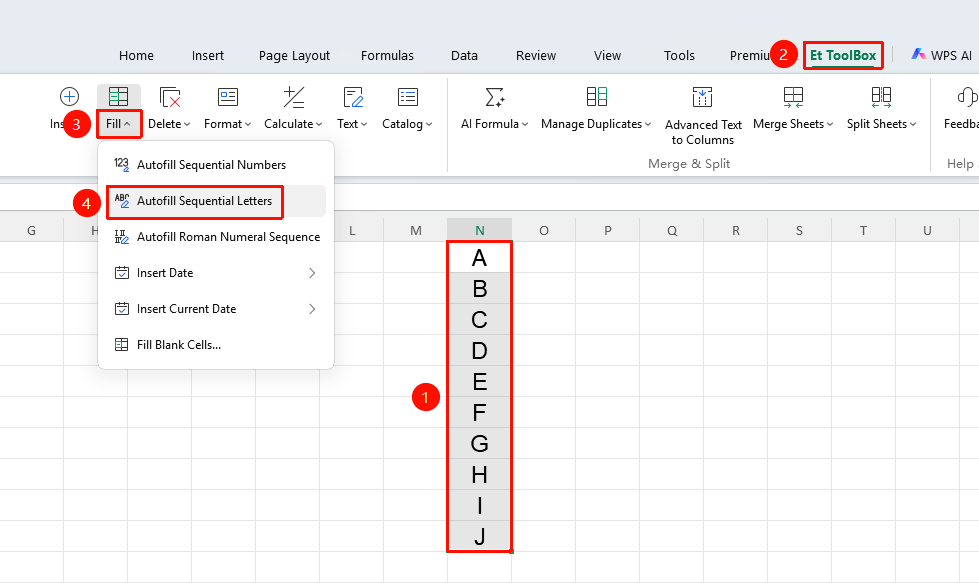Image resolution: width=979 pixels, height=583 pixels.
Task: Switch to the Home tab
Action: coord(136,56)
